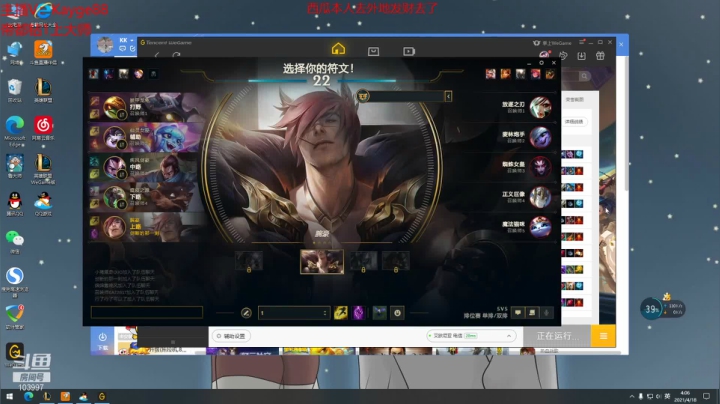
Task: Click enemy summoner 正义巨像 portrait
Action: click(x=540, y=197)
